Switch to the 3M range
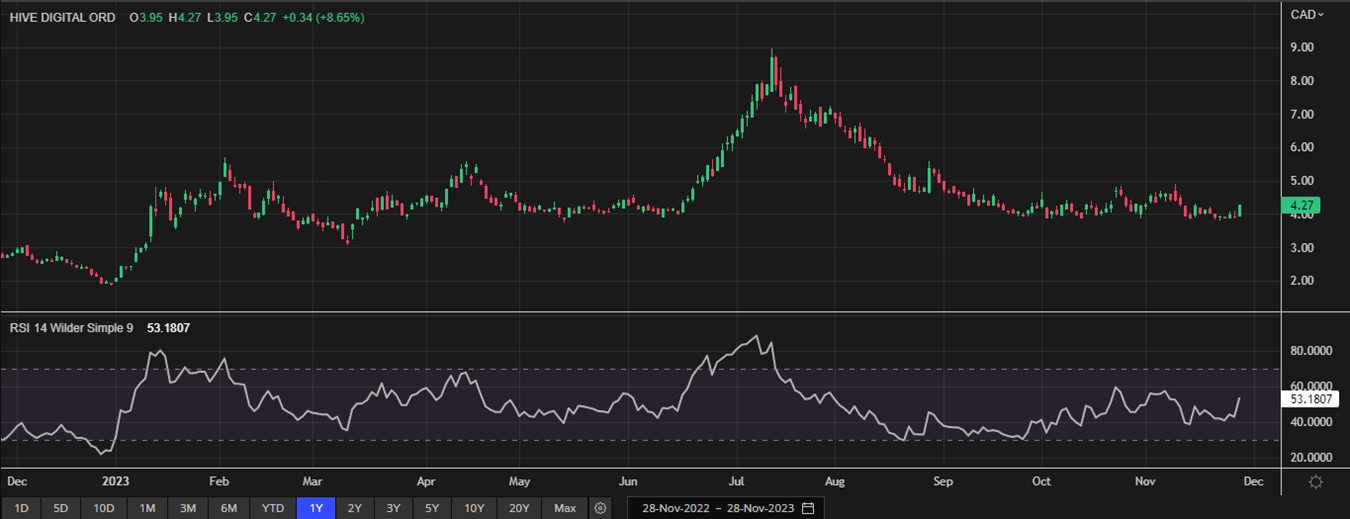Screen dimensions: 1350x519 click(187, 508)
